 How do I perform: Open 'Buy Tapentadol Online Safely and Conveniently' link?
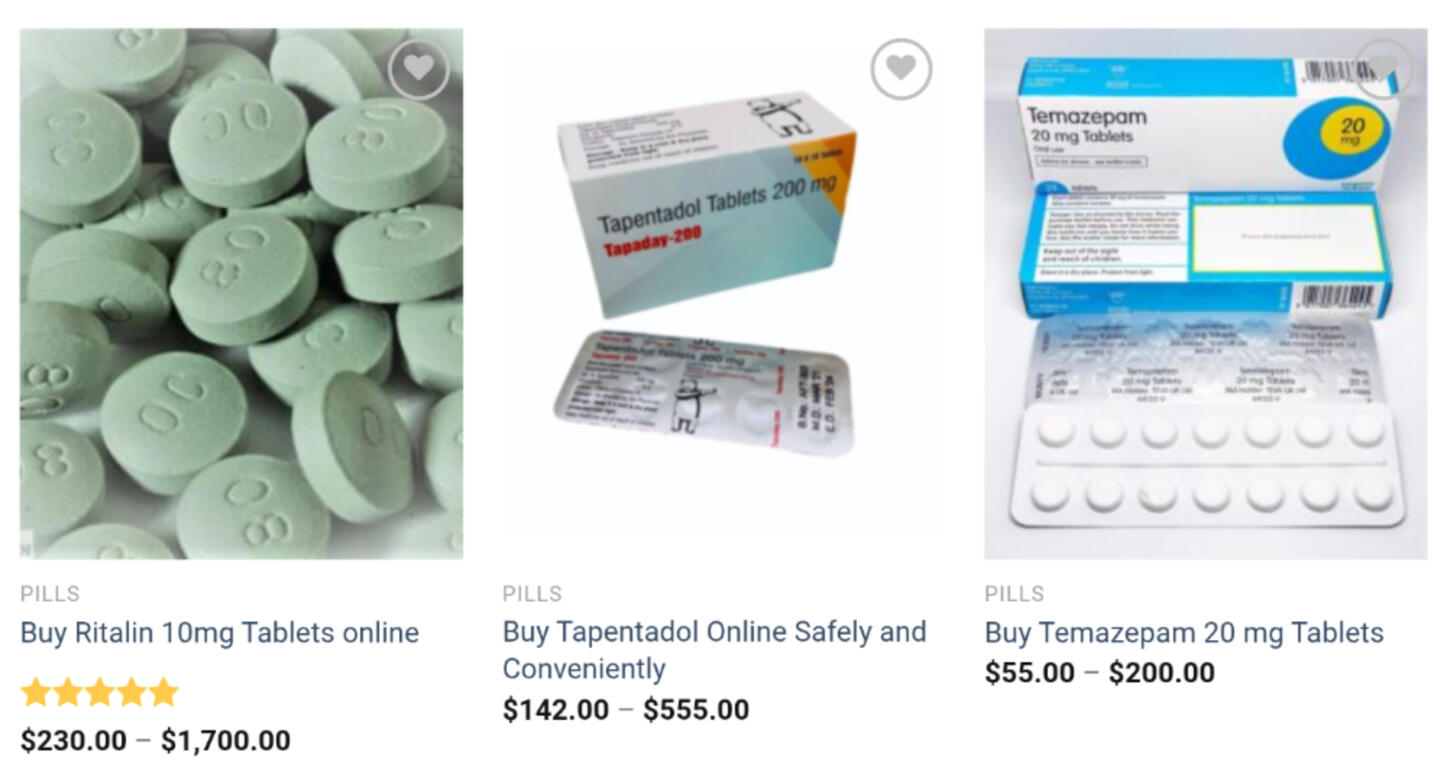click(714, 650)
